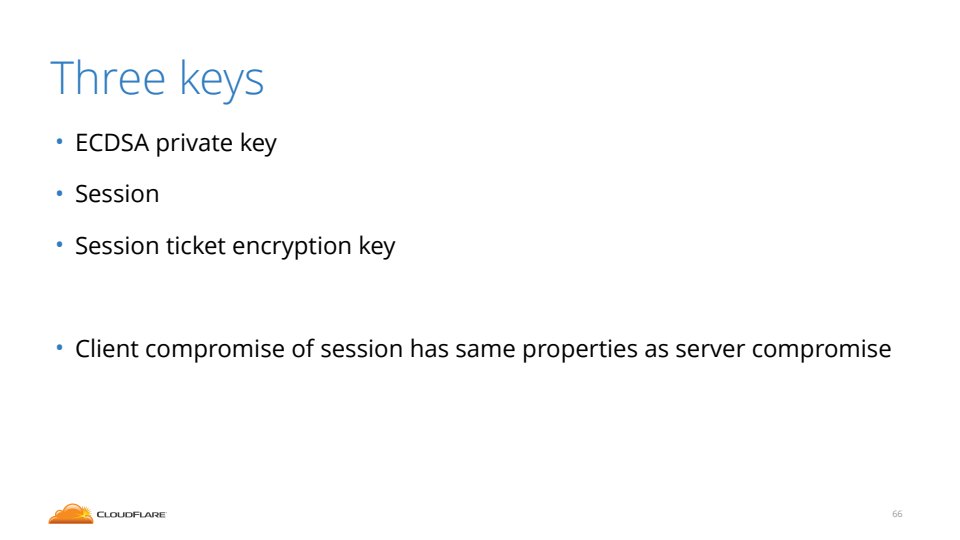Click the bullet dot before "Client compromise"
This screenshot has width=960, height=540.
(x=59, y=349)
